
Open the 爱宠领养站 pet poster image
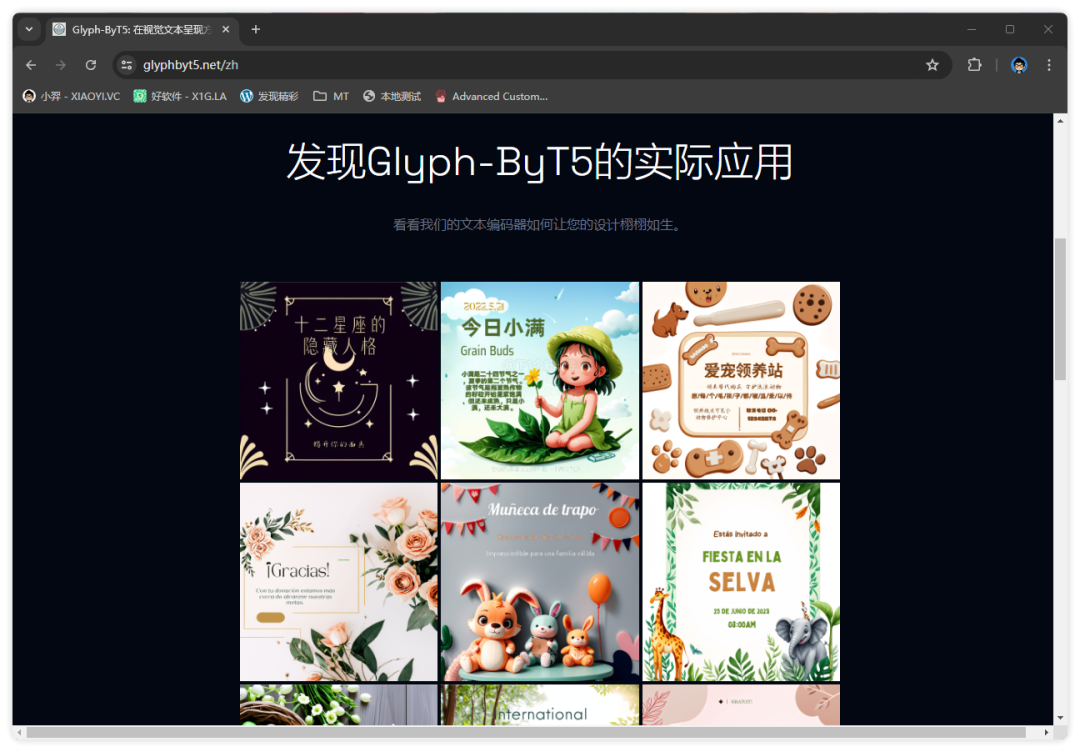[741, 380]
